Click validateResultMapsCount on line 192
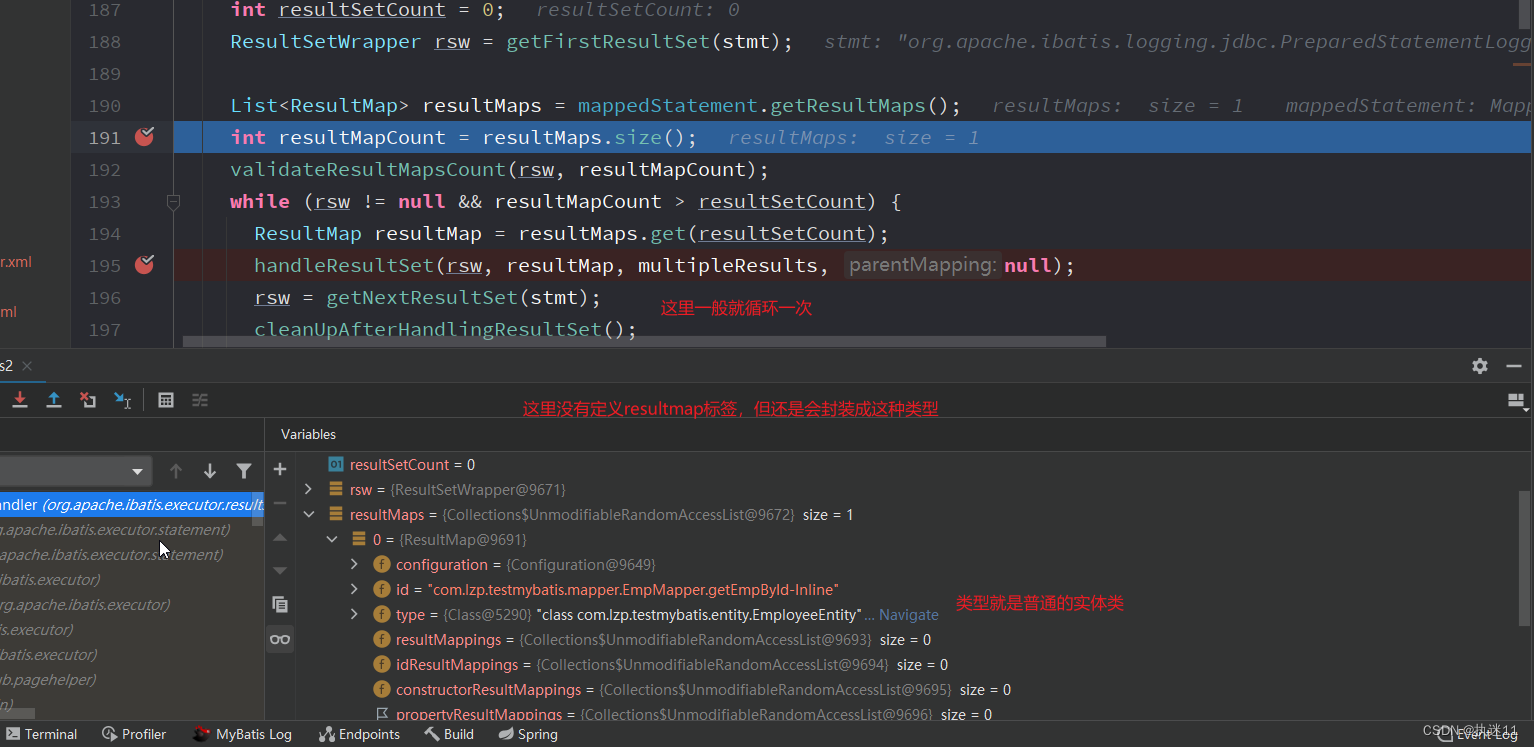Image resolution: width=1534 pixels, height=747 pixels. (x=368, y=170)
